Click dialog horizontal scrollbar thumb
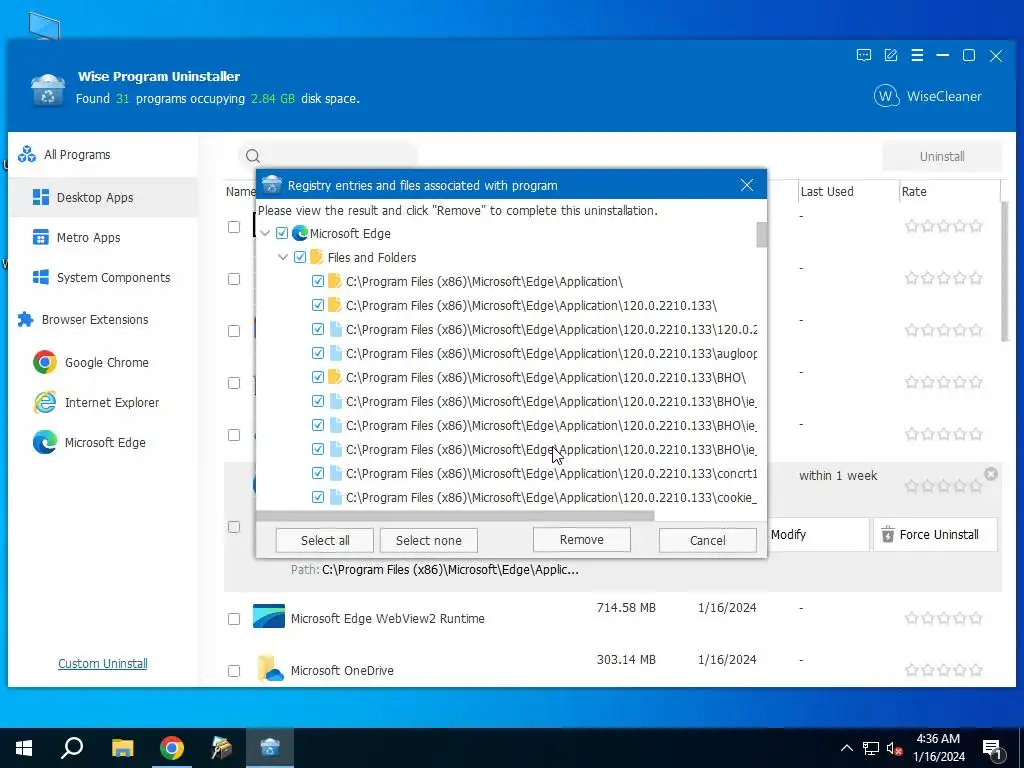Screen dimensions: 1024x768 [455, 517]
